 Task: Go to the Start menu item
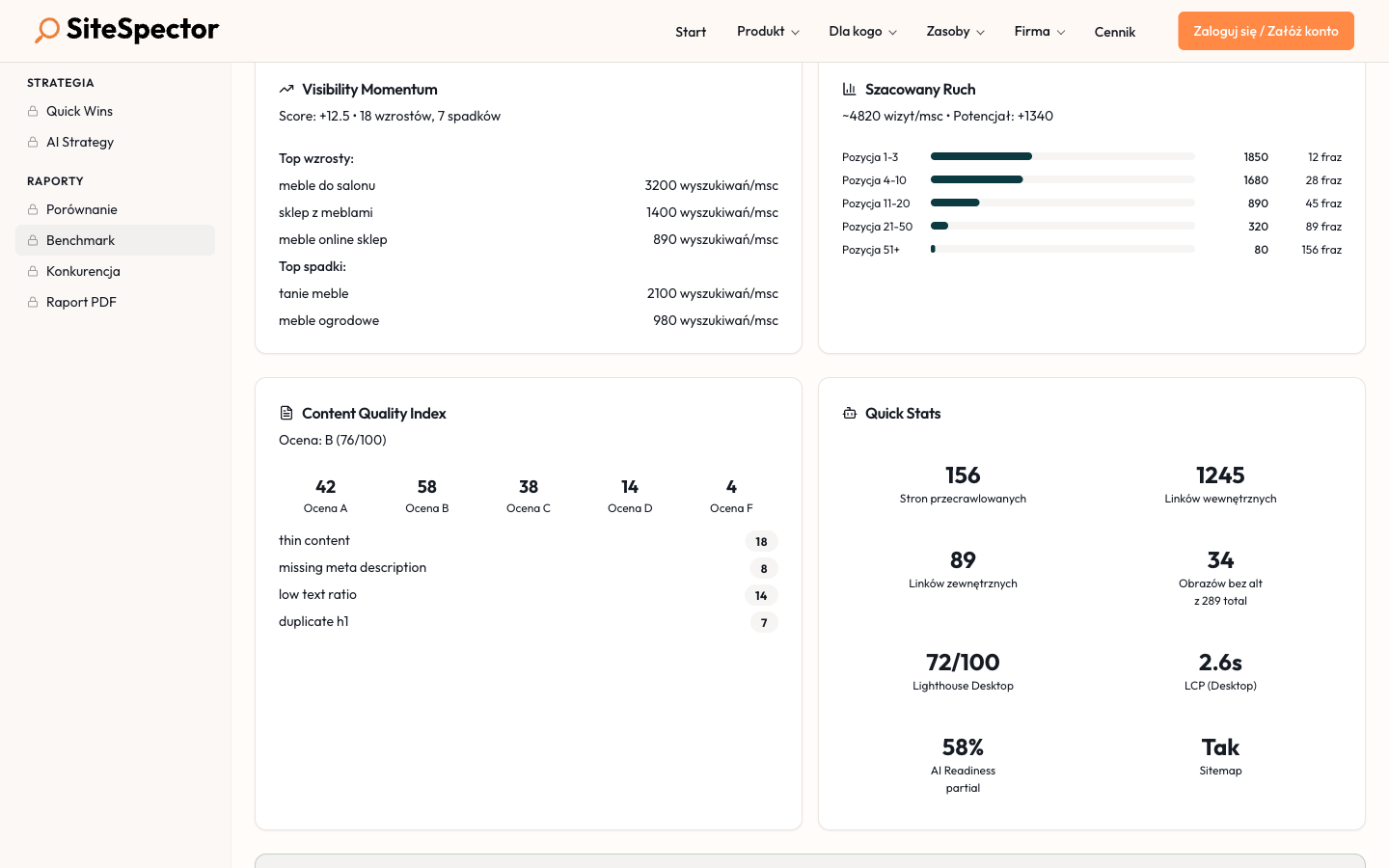691,32
